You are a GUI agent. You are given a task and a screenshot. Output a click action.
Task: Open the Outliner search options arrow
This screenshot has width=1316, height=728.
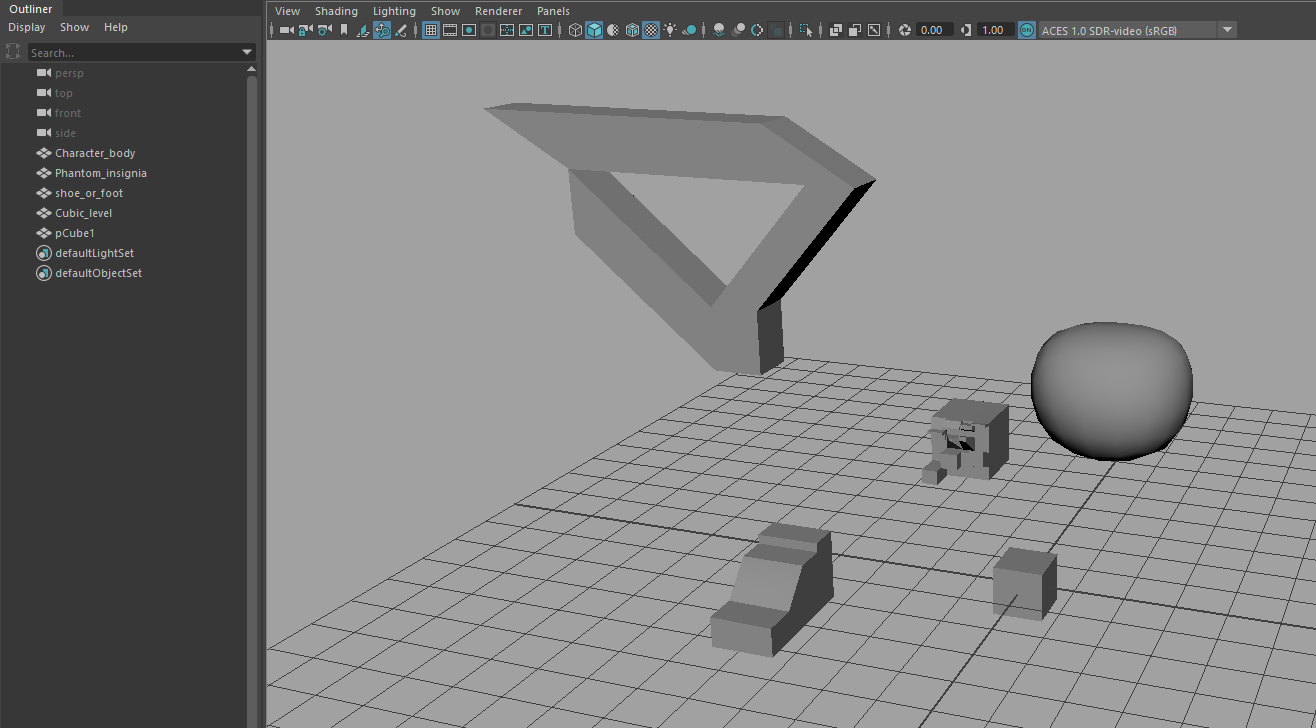(x=248, y=52)
